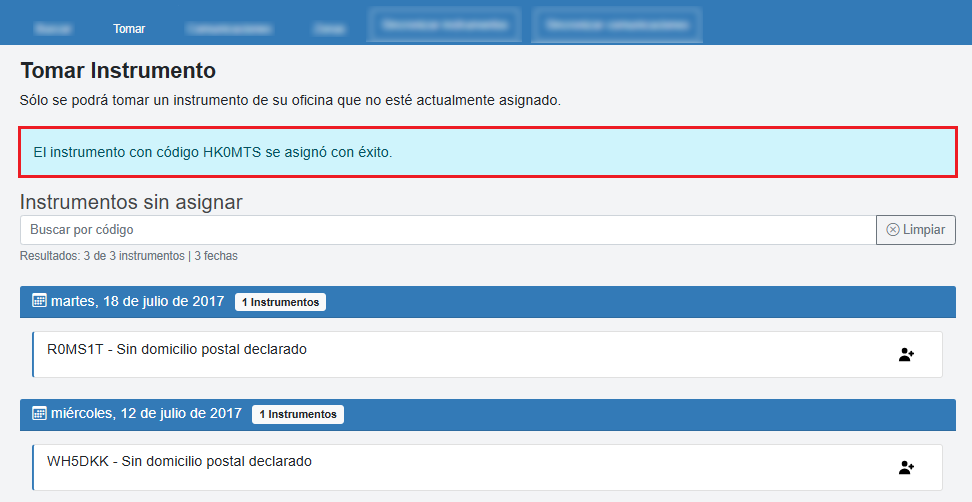Select the WH5DKK instrument row
This screenshot has width=972, height=502.
click(450, 467)
